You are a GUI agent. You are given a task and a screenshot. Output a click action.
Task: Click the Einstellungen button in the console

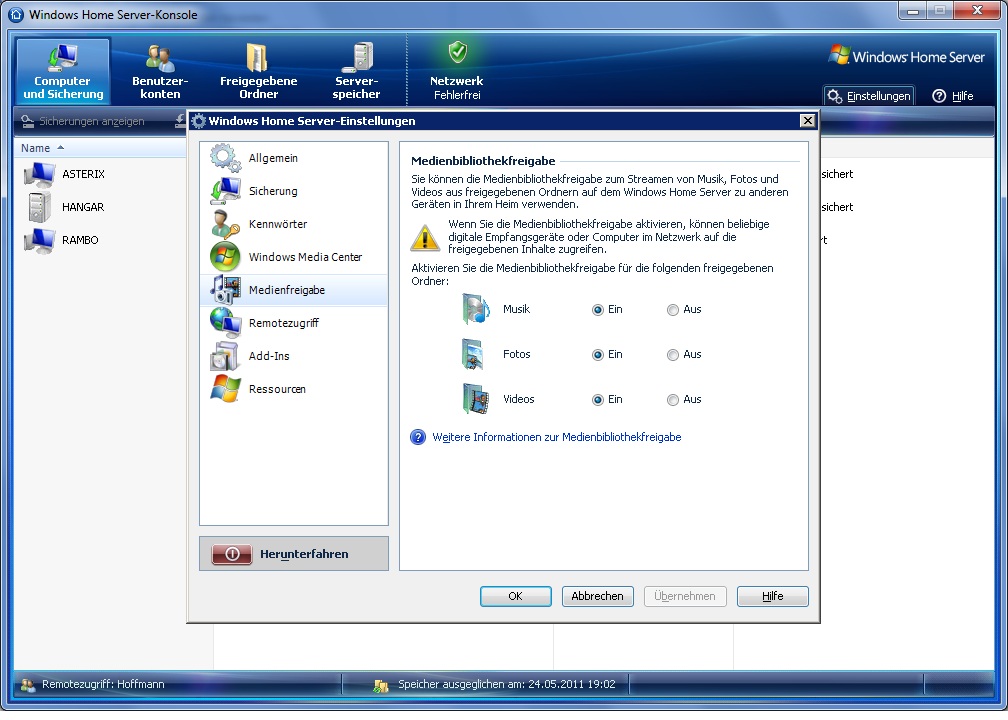pos(869,96)
